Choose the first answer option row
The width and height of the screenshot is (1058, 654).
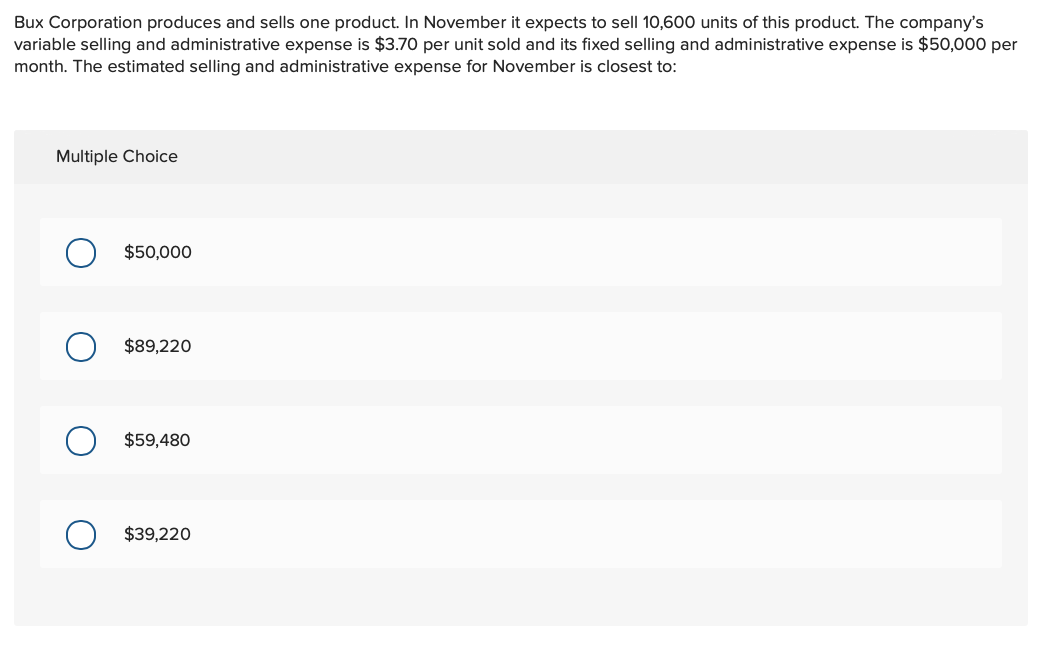pyautogui.click(x=520, y=252)
